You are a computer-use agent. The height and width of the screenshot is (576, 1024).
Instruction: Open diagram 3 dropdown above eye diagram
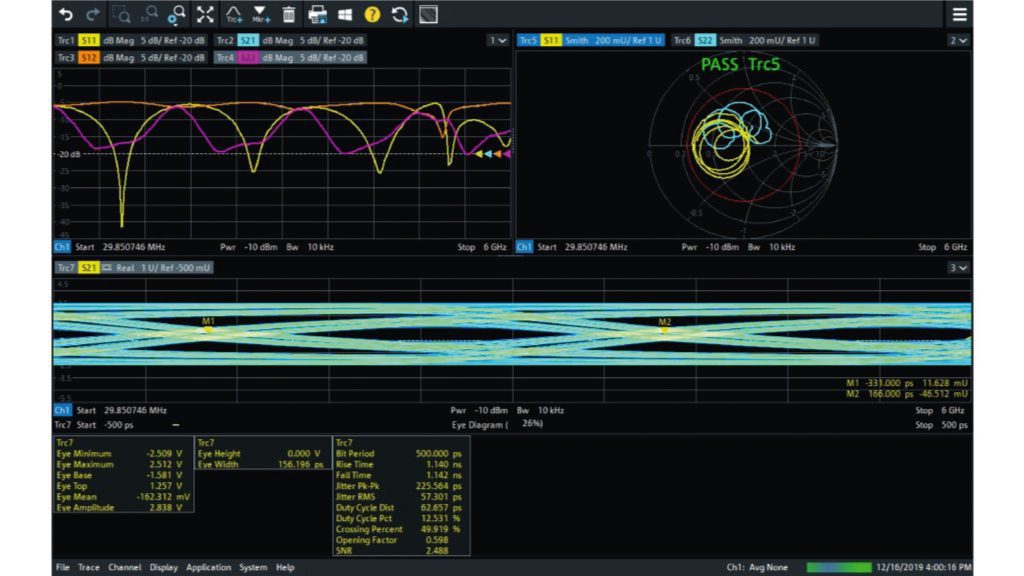click(958, 268)
